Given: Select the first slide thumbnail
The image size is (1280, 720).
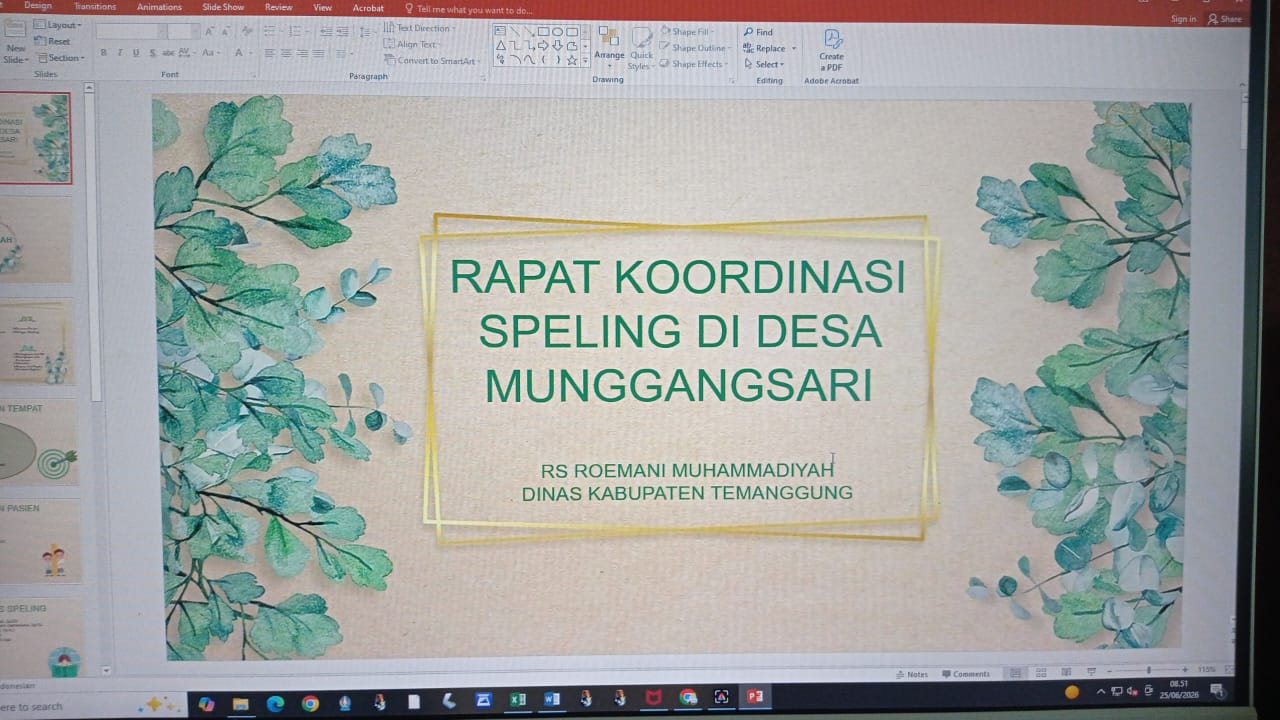Looking at the screenshot, I should coord(36,138).
